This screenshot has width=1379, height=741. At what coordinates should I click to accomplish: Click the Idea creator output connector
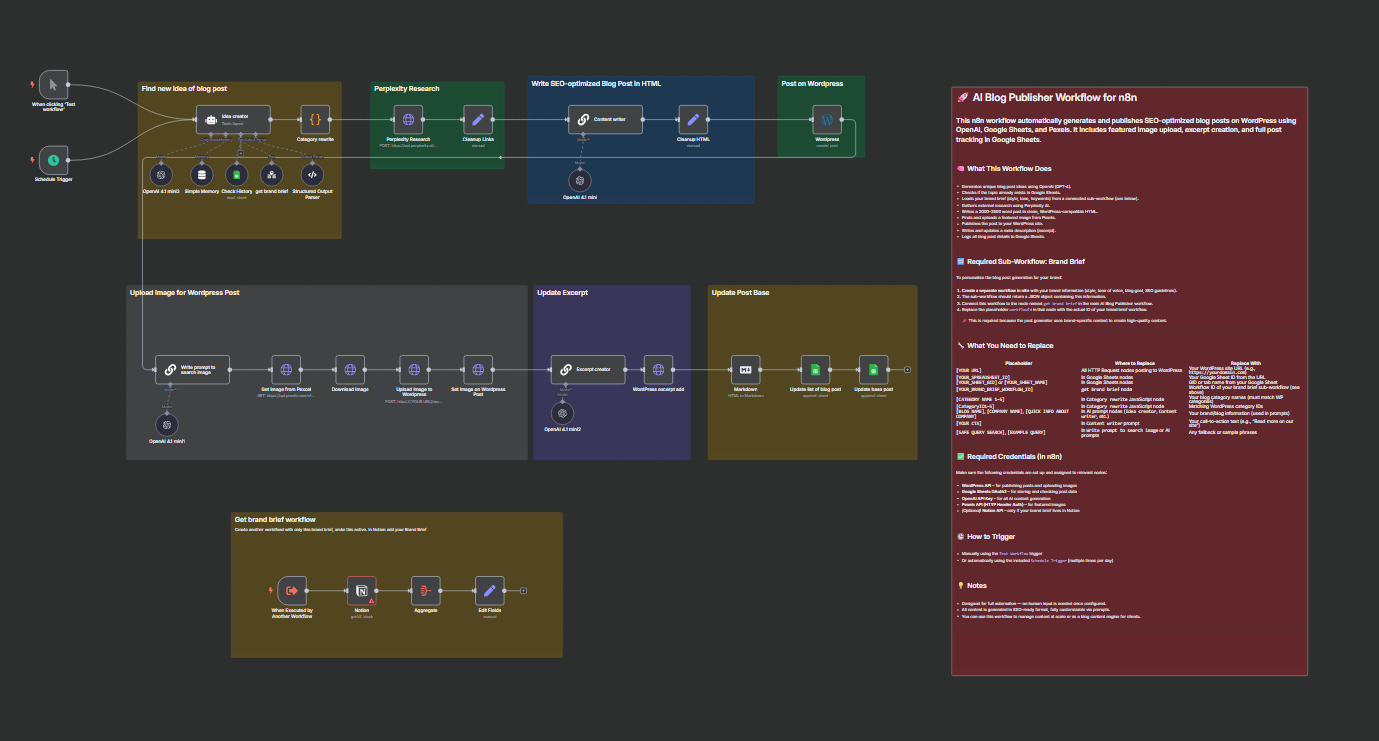coord(271,120)
